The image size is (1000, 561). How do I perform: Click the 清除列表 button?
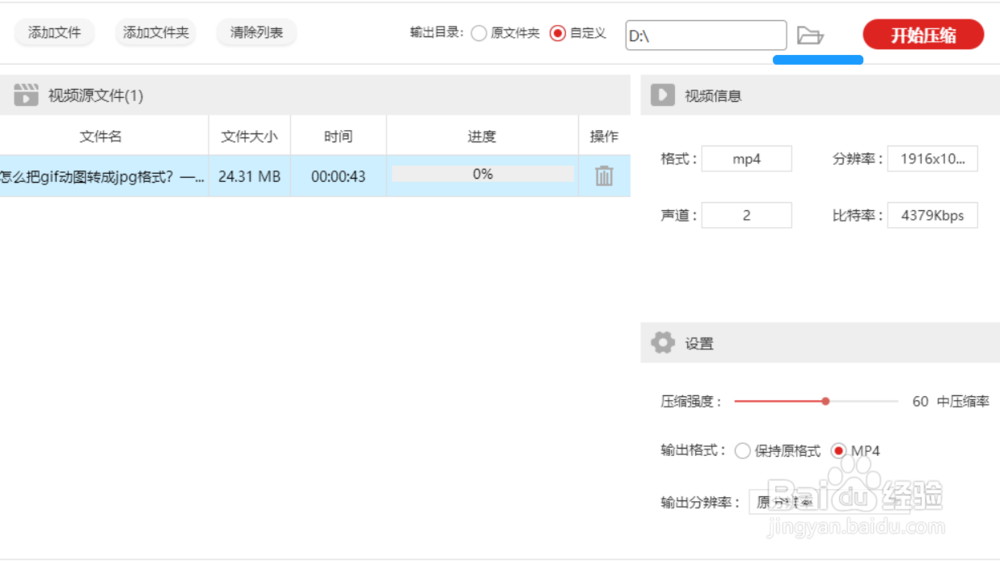pyautogui.click(x=256, y=33)
